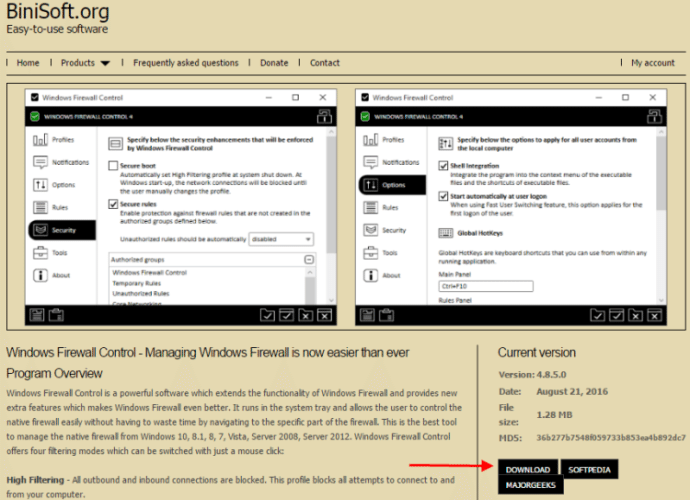Click last X icon in left window footer
Viewport: 690px width, 500px height.
(324, 315)
